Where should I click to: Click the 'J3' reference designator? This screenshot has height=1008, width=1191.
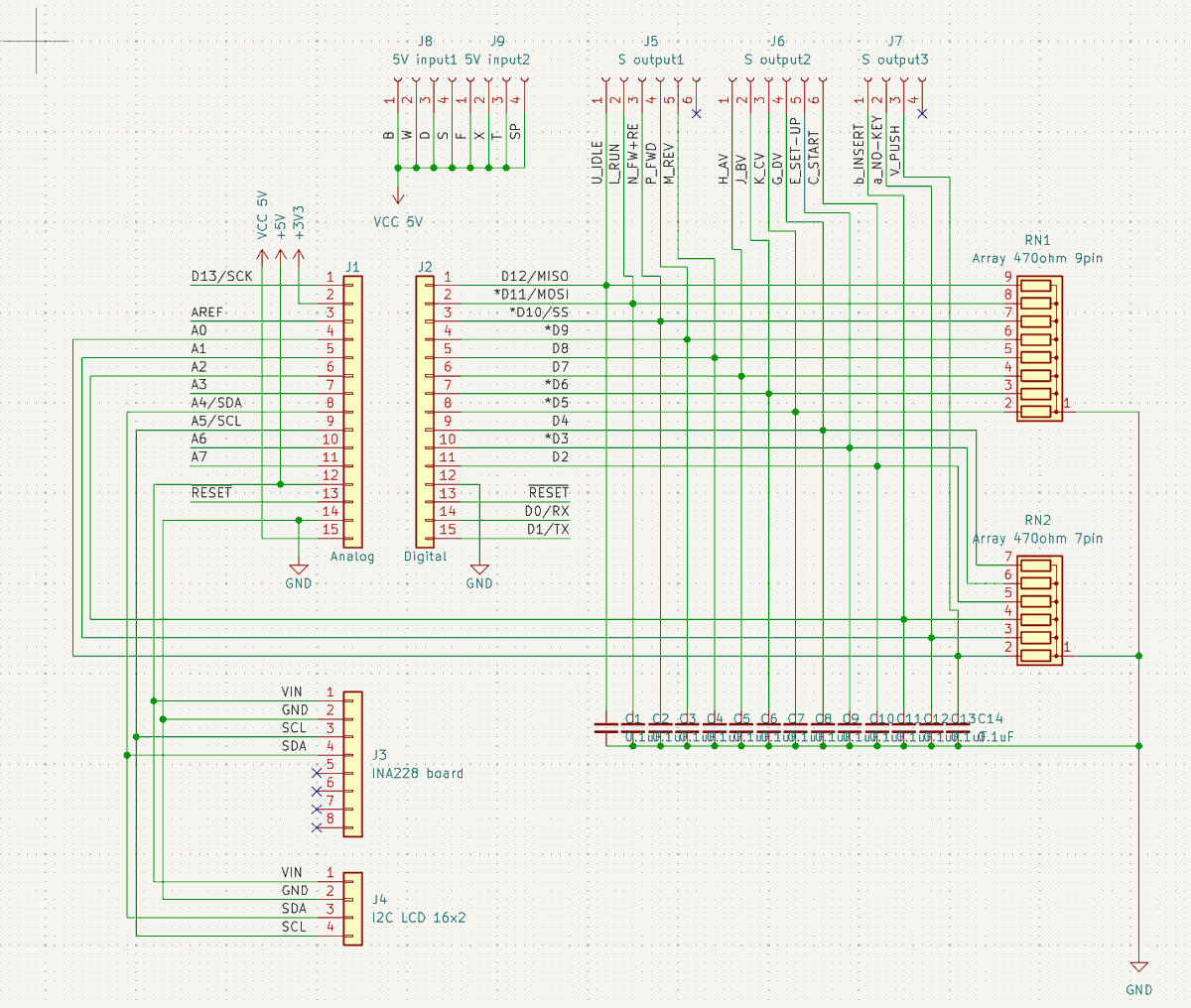tap(379, 755)
